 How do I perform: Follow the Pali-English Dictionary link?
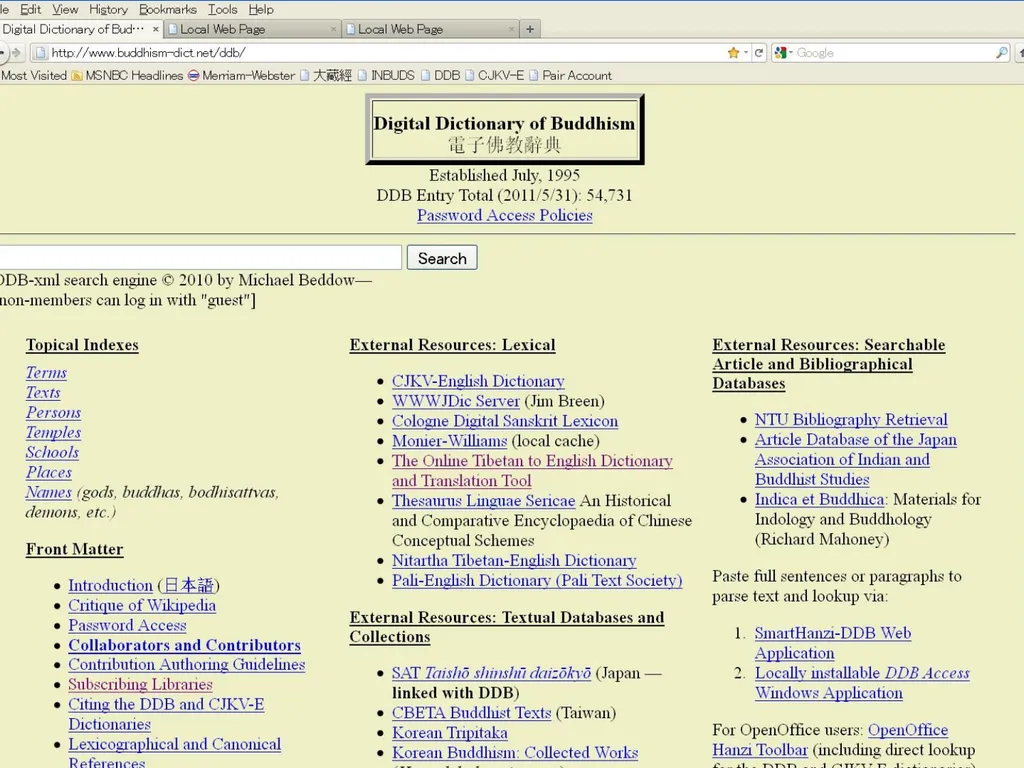[x=537, y=581]
